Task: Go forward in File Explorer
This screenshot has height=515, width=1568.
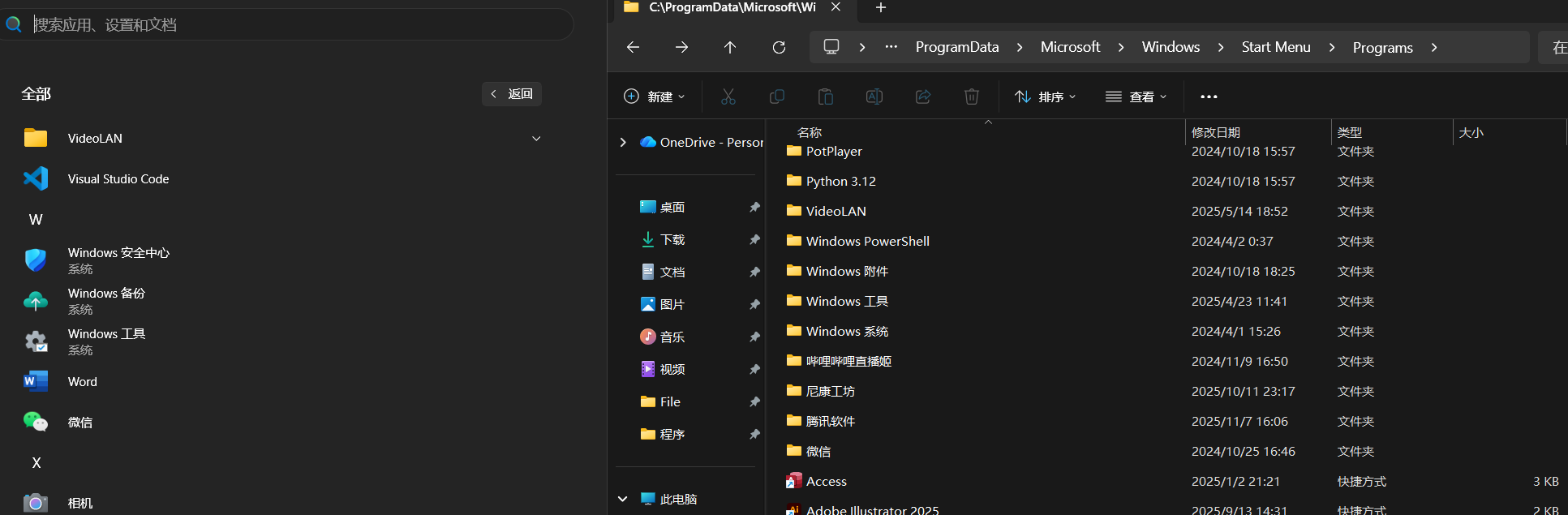Action: [x=682, y=47]
